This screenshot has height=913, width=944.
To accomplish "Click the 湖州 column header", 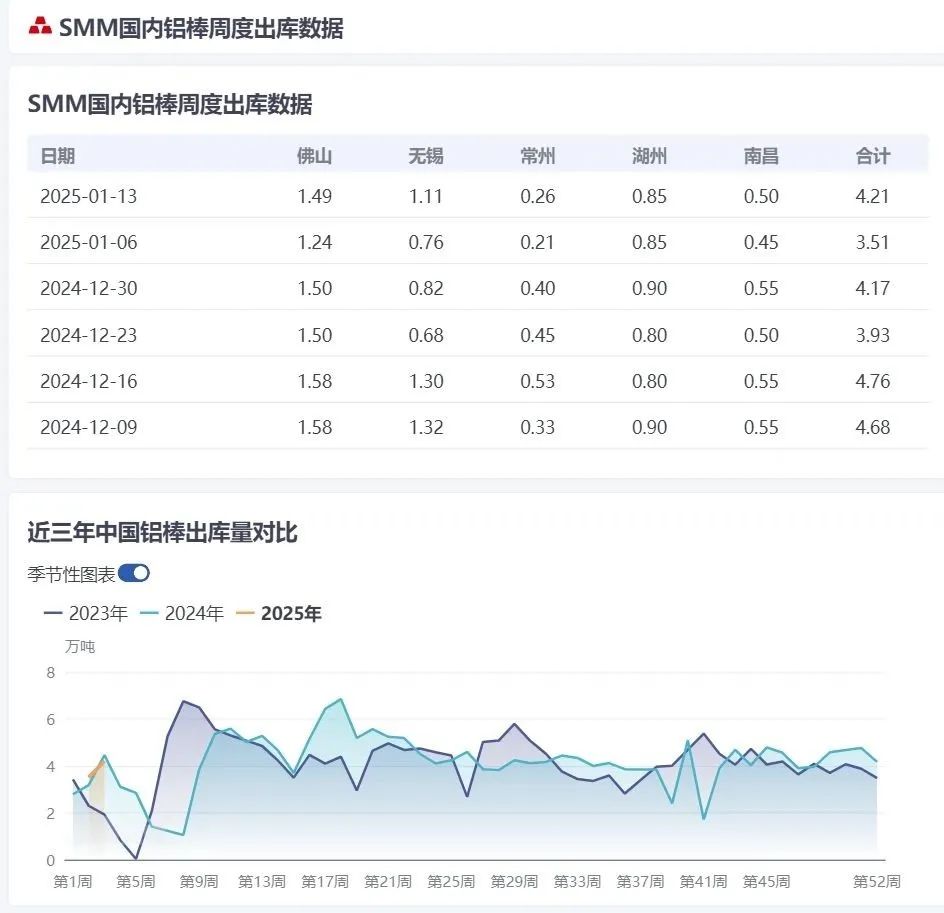I will click(x=649, y=156).
